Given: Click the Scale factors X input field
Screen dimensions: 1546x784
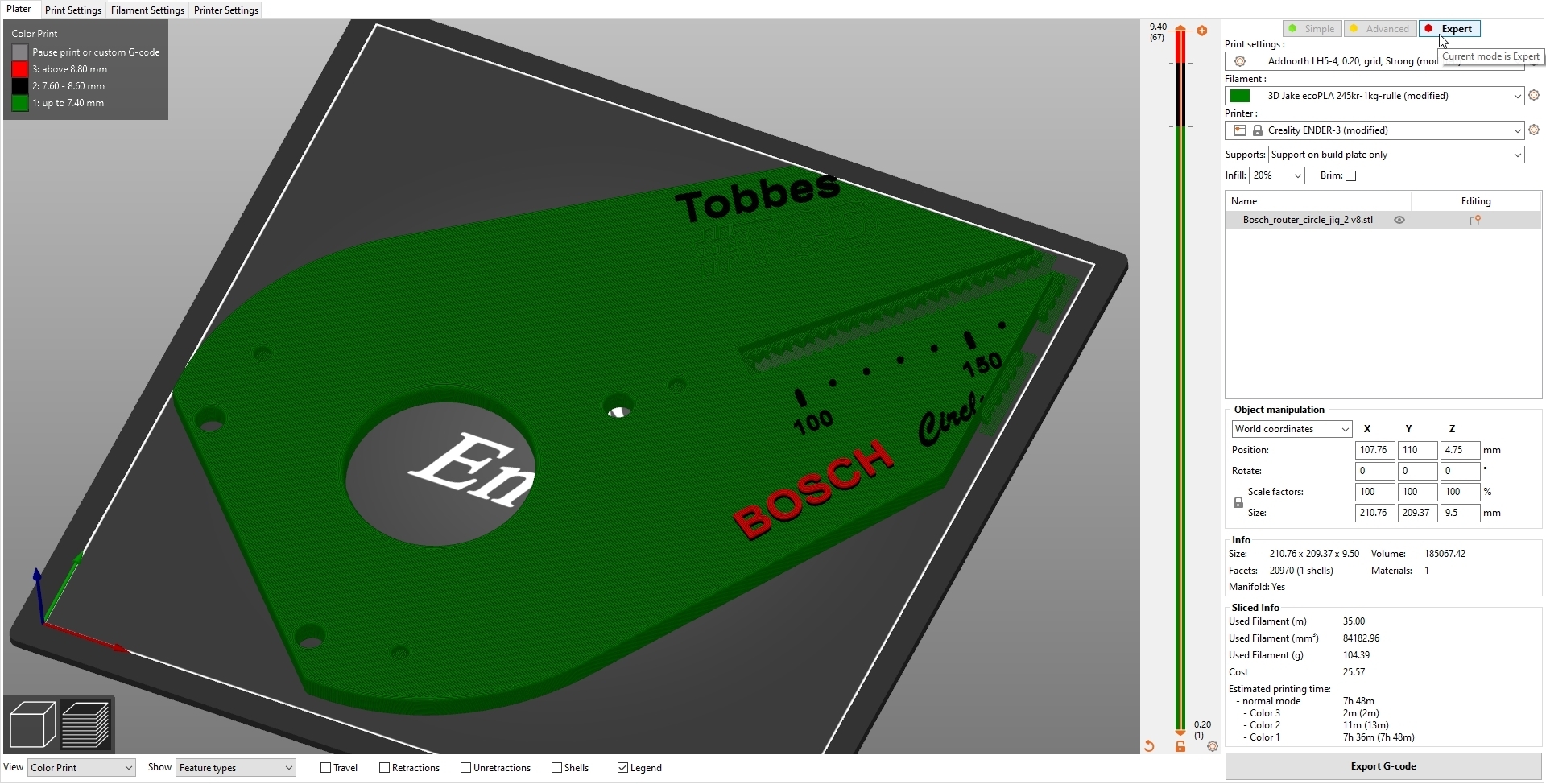Looking at the screenshot, I should (x=1375, y=492).
